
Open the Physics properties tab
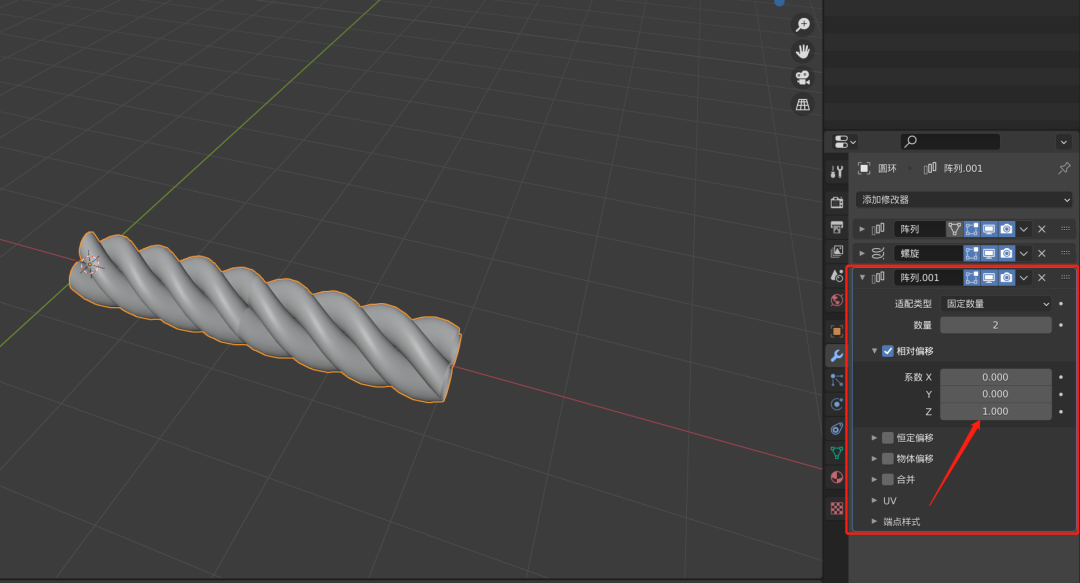click(x=837, y=404)
